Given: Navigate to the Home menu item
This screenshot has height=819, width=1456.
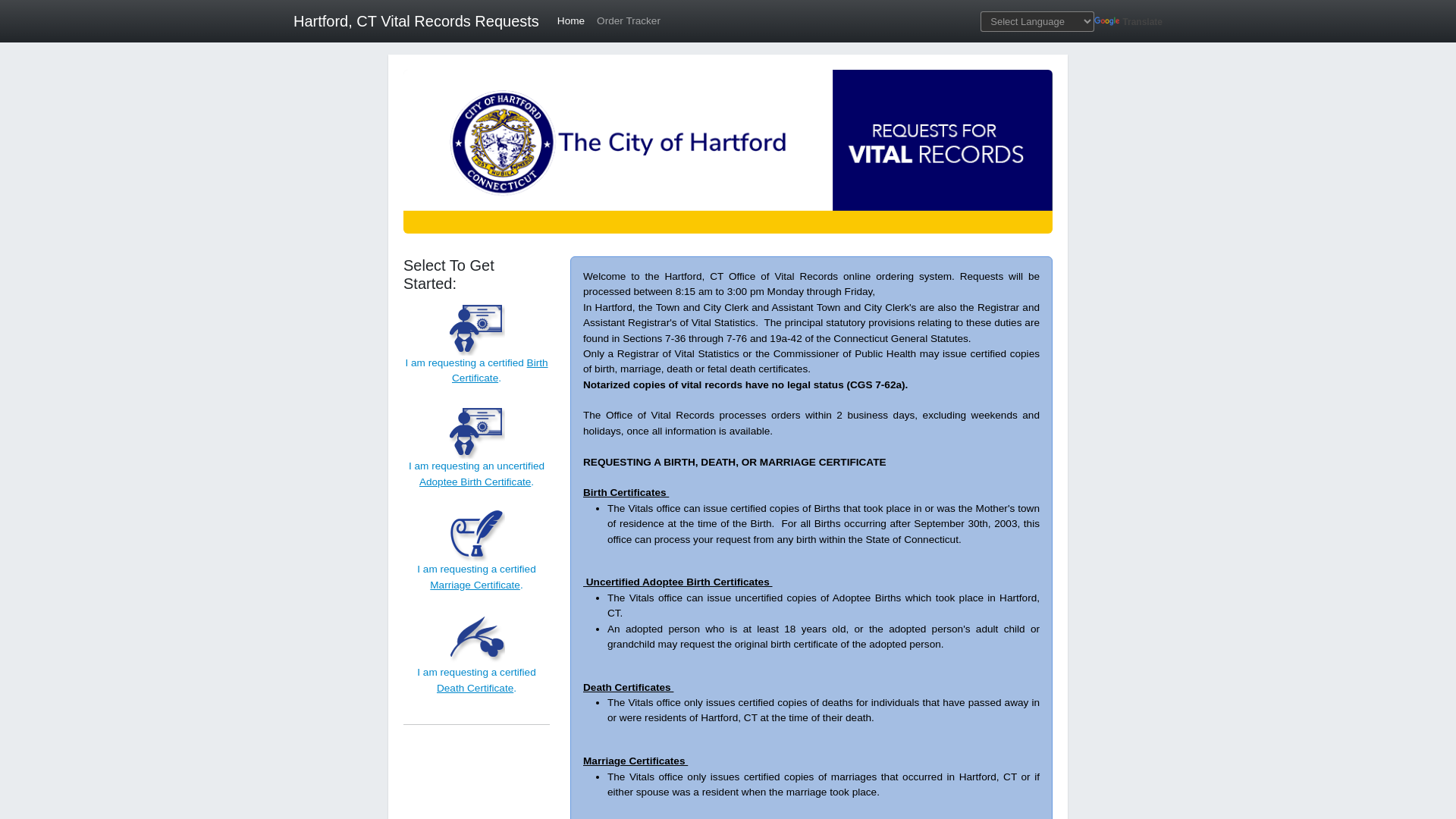Looking at the screenshot, I should (570, 21).
